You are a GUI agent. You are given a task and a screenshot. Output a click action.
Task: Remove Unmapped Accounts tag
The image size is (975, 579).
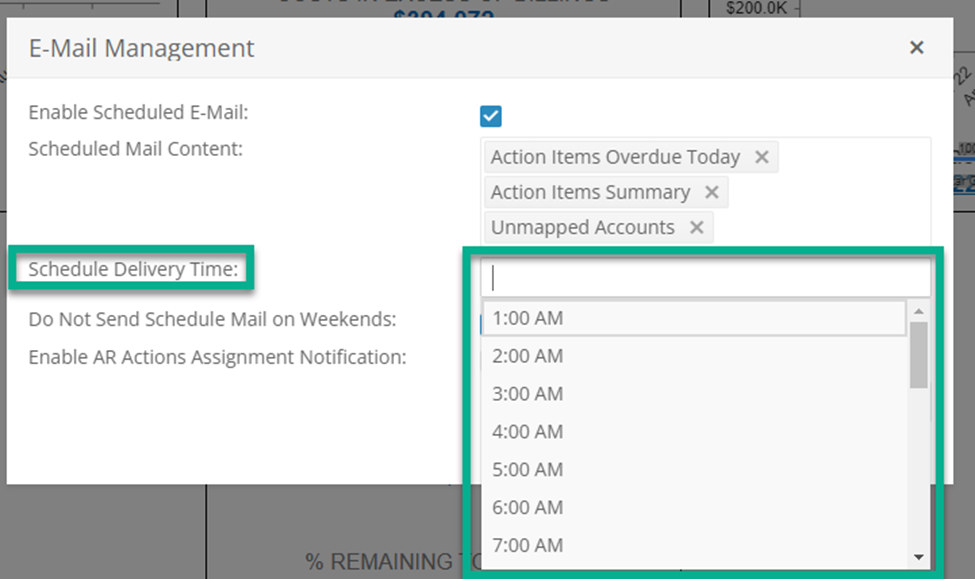[696, 227]
